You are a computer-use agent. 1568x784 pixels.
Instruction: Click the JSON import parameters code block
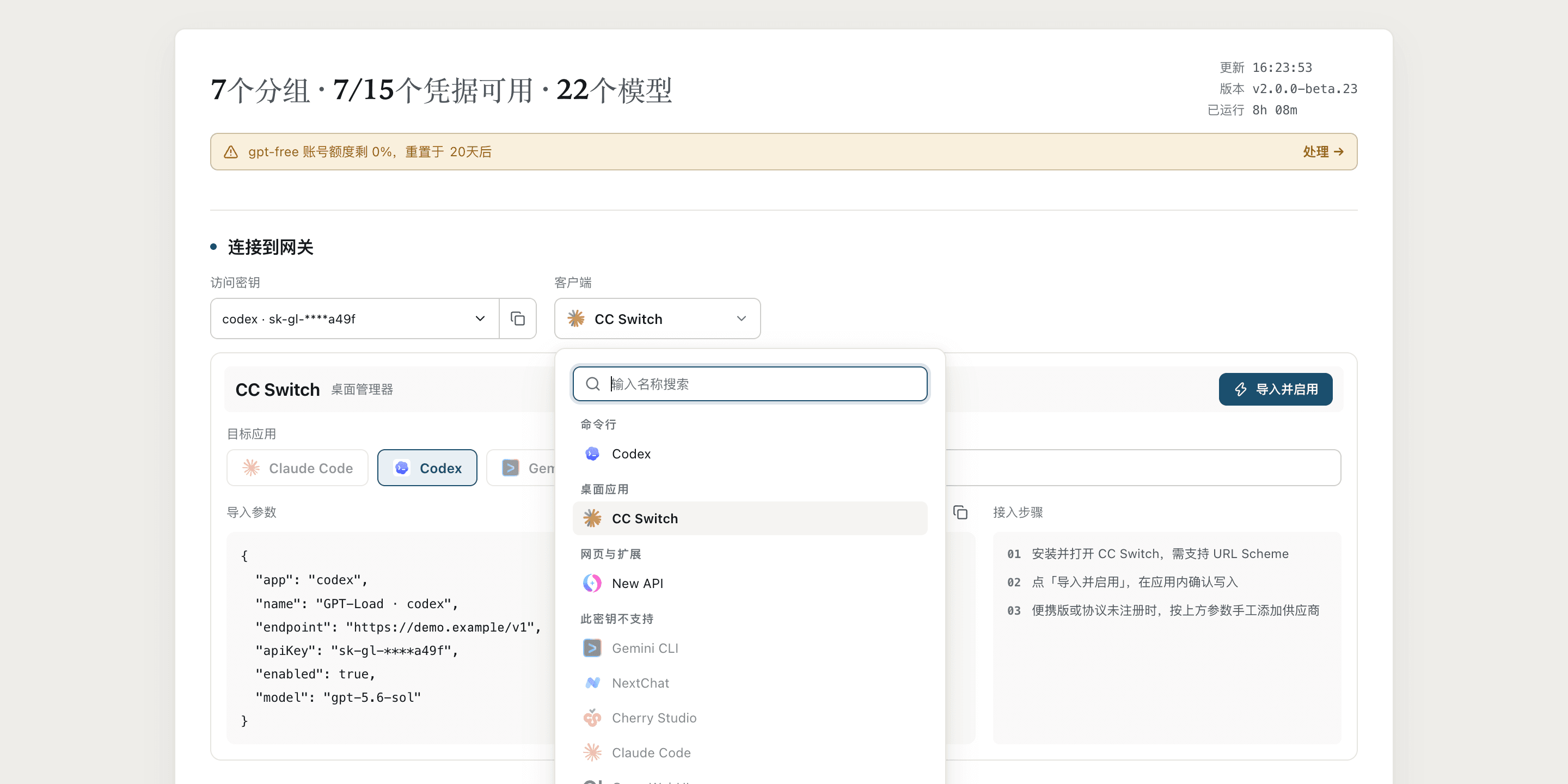click(390, 638)
